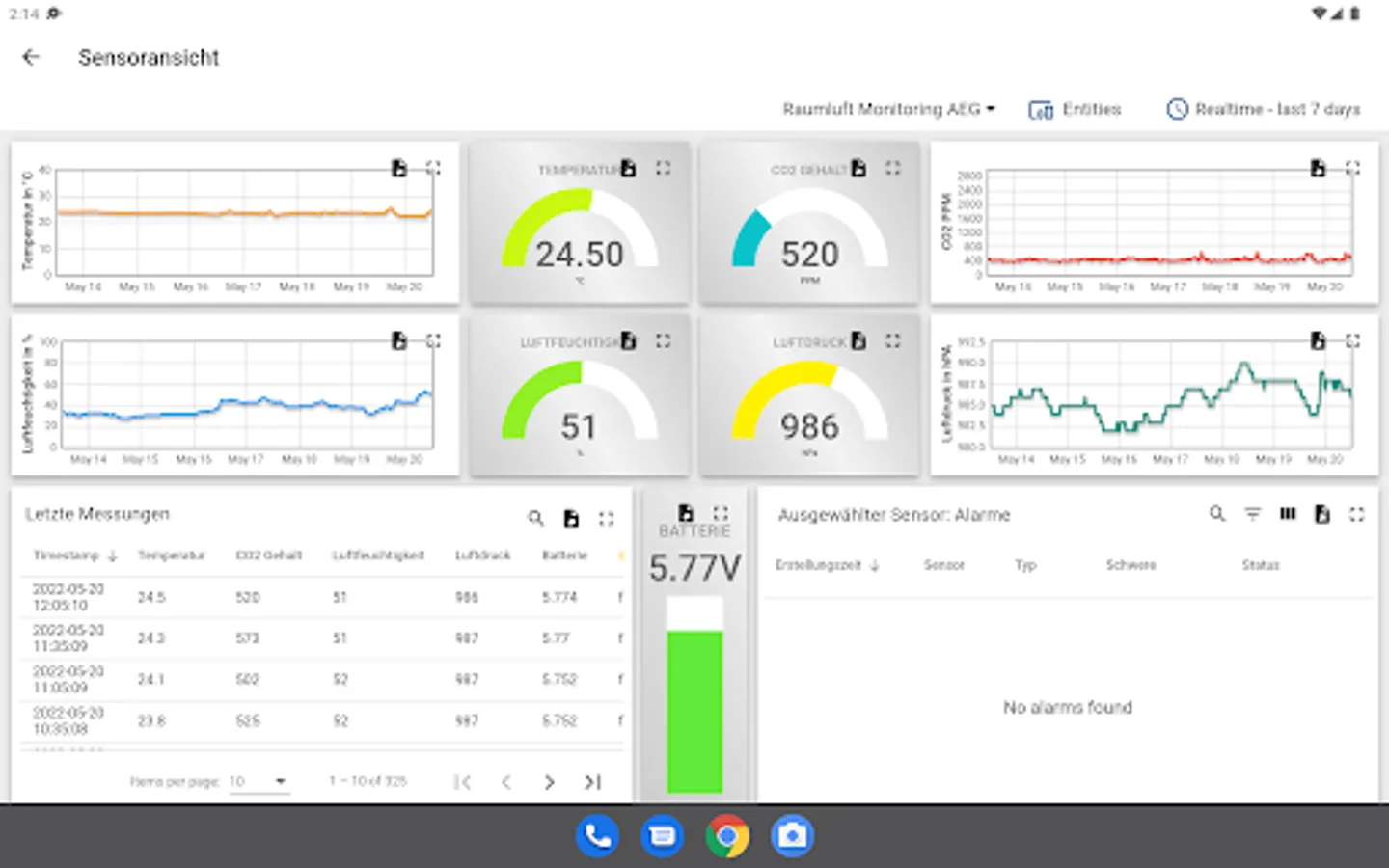Search in the Letzte Messungen table
The height and width of the screenshot is (868, 1389).
[536, 519]
